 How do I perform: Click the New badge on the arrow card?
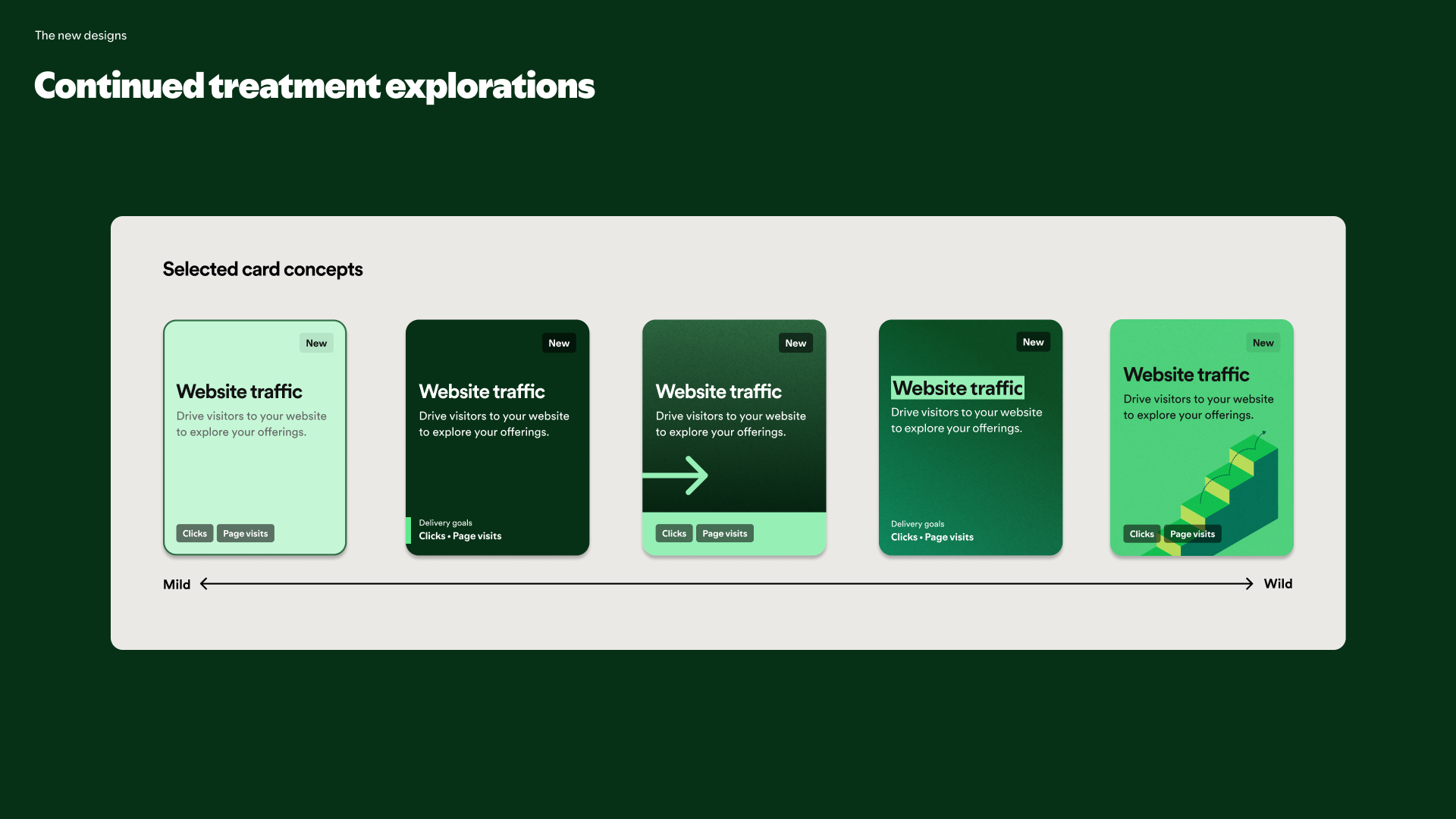(x=795, y=343)
